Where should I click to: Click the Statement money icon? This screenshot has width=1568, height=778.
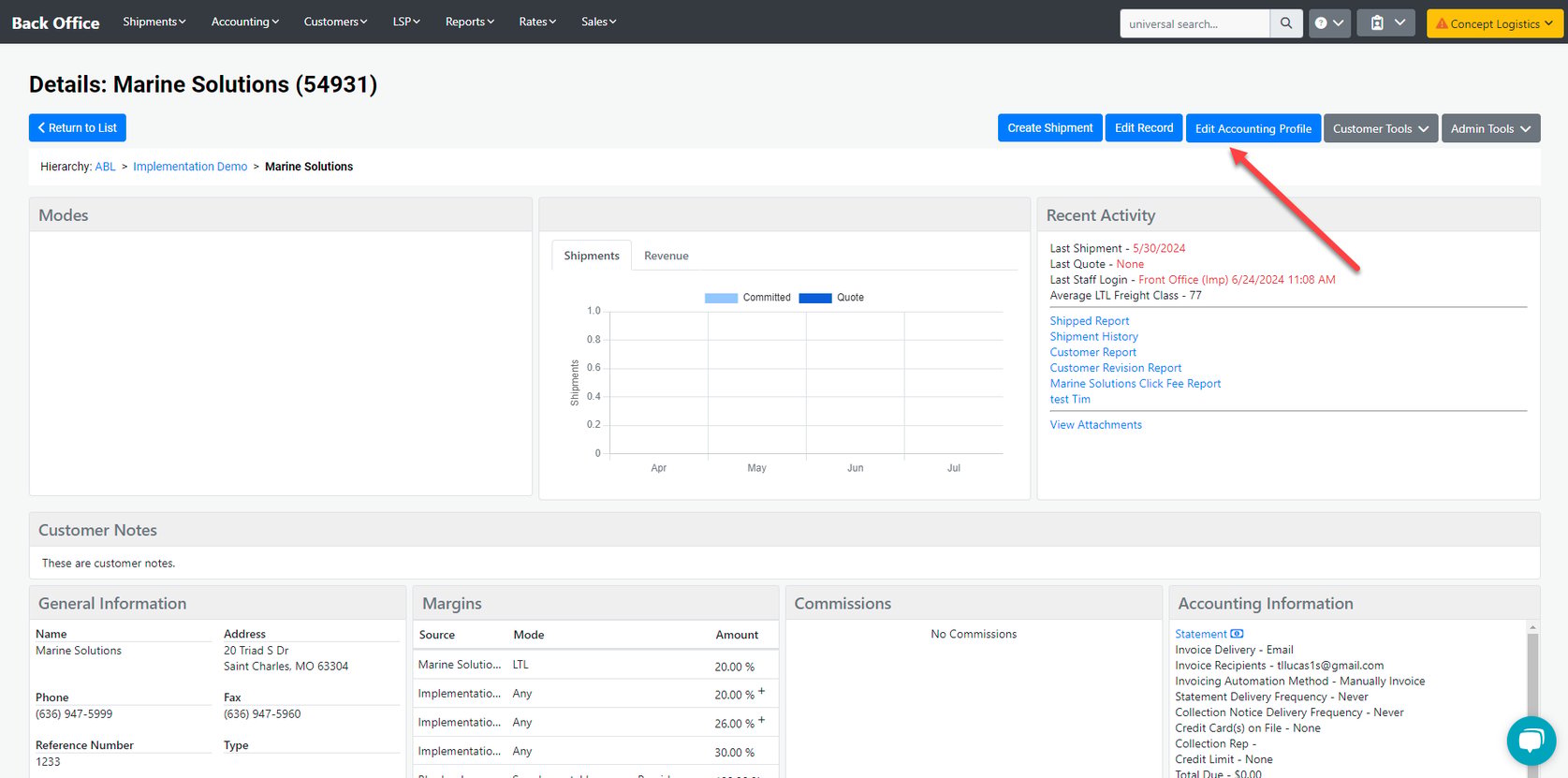(x=1237, y=634)
